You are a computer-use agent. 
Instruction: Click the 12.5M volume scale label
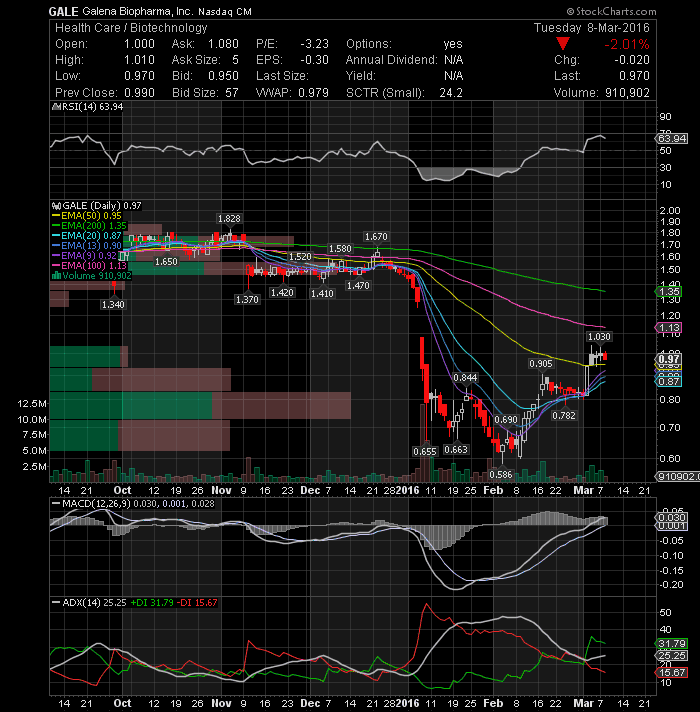point(32,404)
